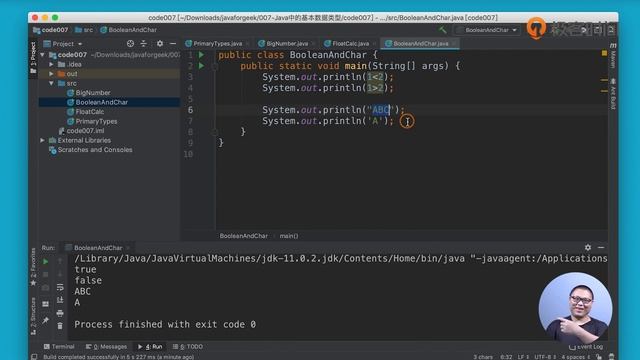Expand the .idea folder
This screenshot has height=360, width=640.
(51, 64)
